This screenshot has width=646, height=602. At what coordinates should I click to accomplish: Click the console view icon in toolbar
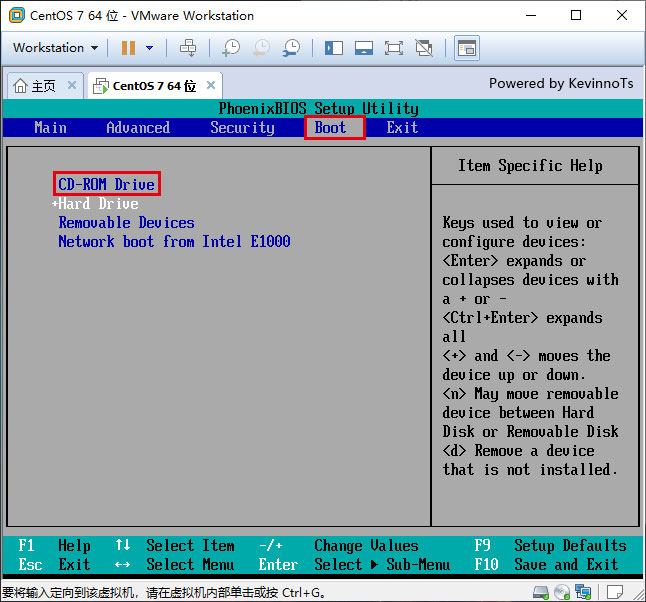[x=467, y=48]
